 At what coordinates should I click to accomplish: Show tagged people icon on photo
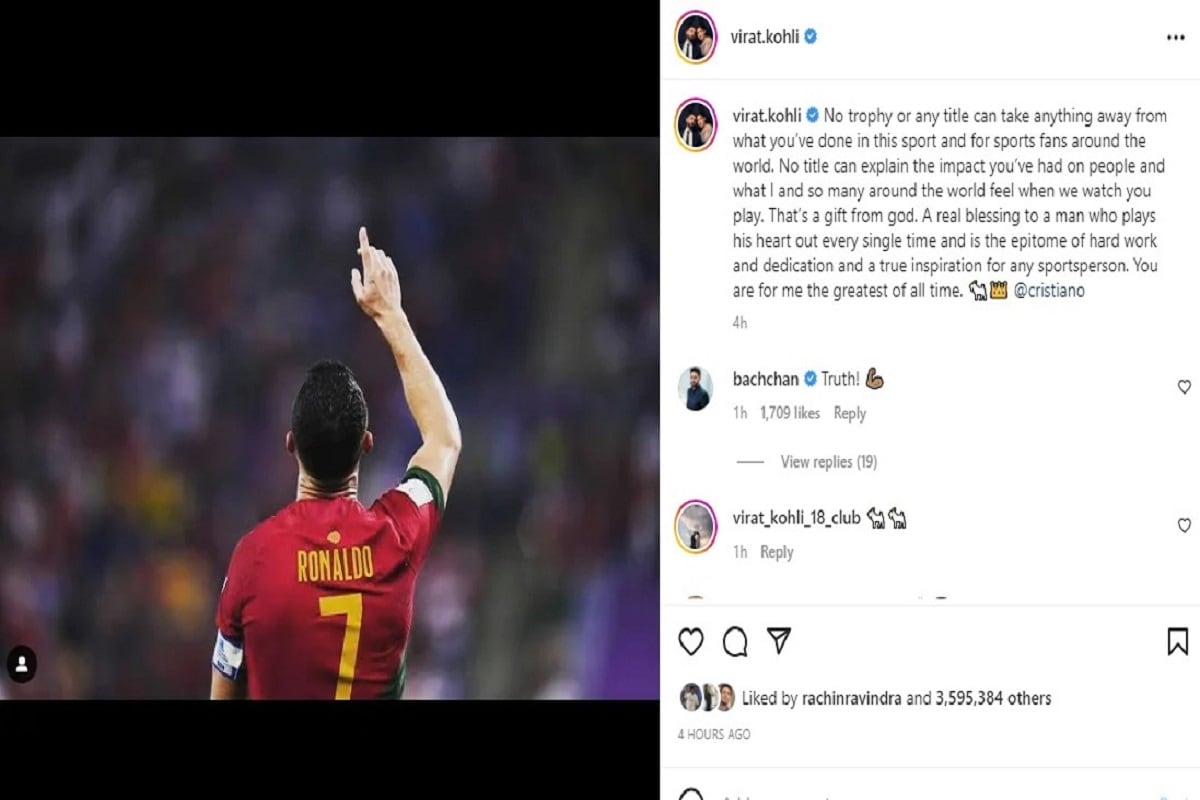pos(22,664)
